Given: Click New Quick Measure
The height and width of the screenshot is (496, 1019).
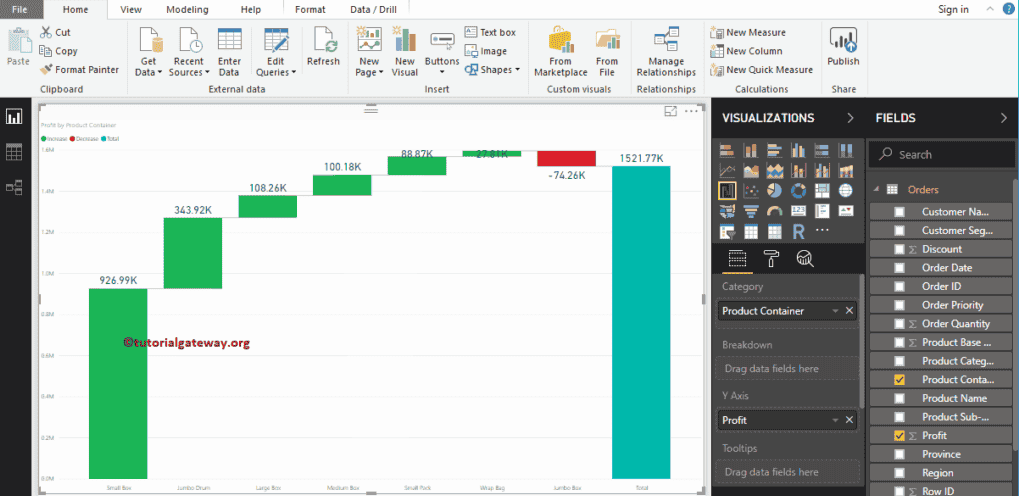Looking at the screenshot, I should point(762,70).
